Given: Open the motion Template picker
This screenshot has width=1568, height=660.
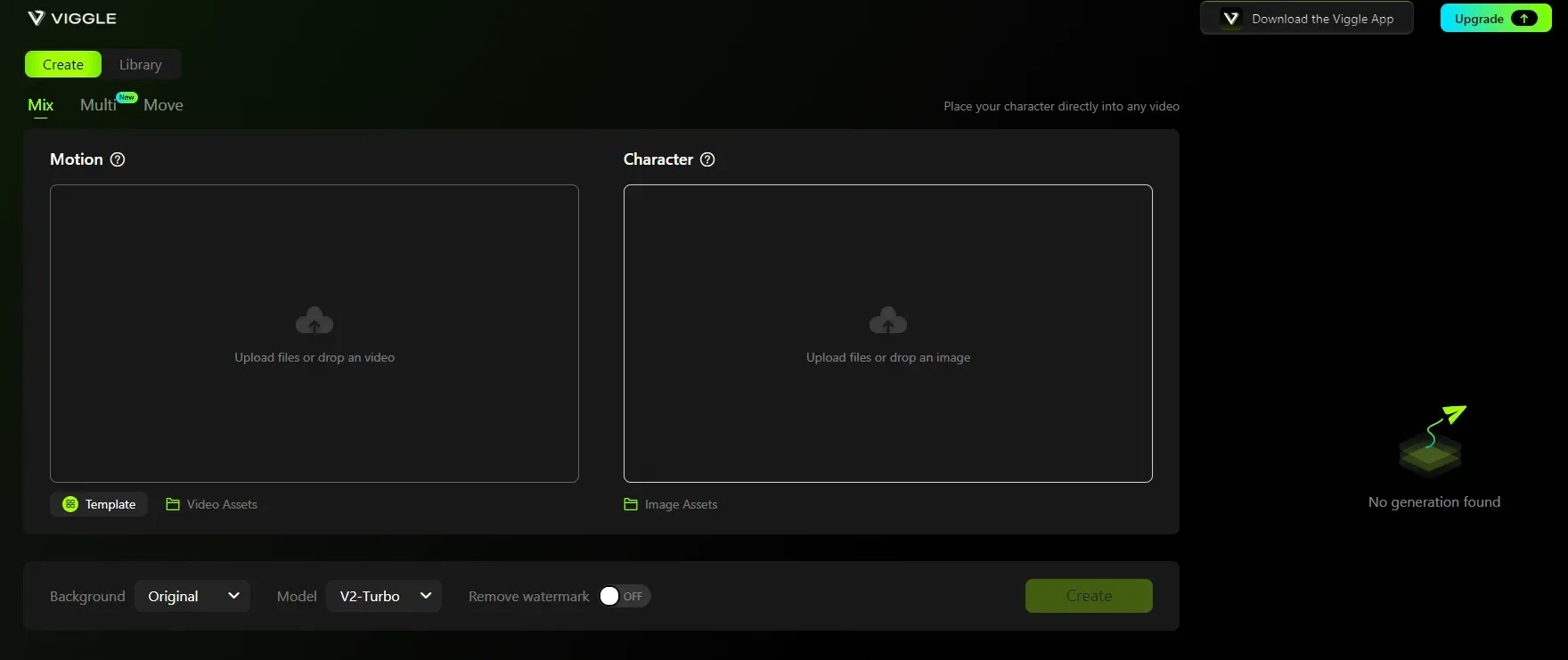Looking at the screenshot, I should pyautogui.click(x=99, y=504).
